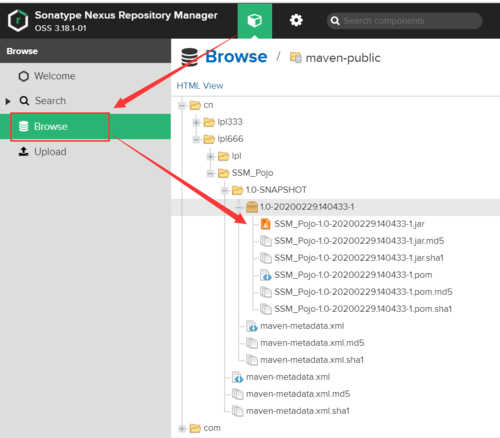
Task: Click the .pom XML file icon
Action: click(x=266, y=275)
